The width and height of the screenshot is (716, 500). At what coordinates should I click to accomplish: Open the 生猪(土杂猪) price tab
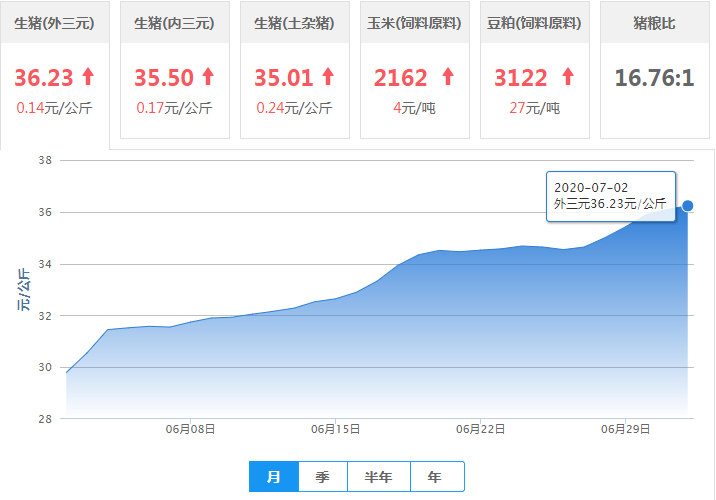[294, 22]
